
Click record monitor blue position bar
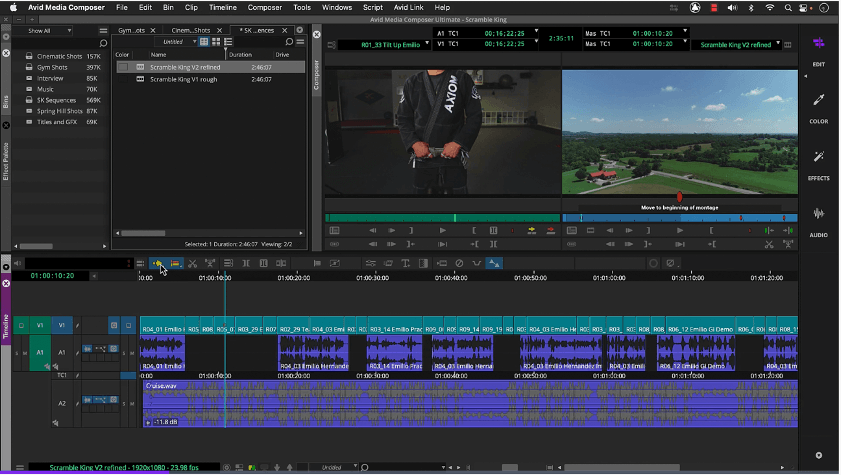pos(680,218)
